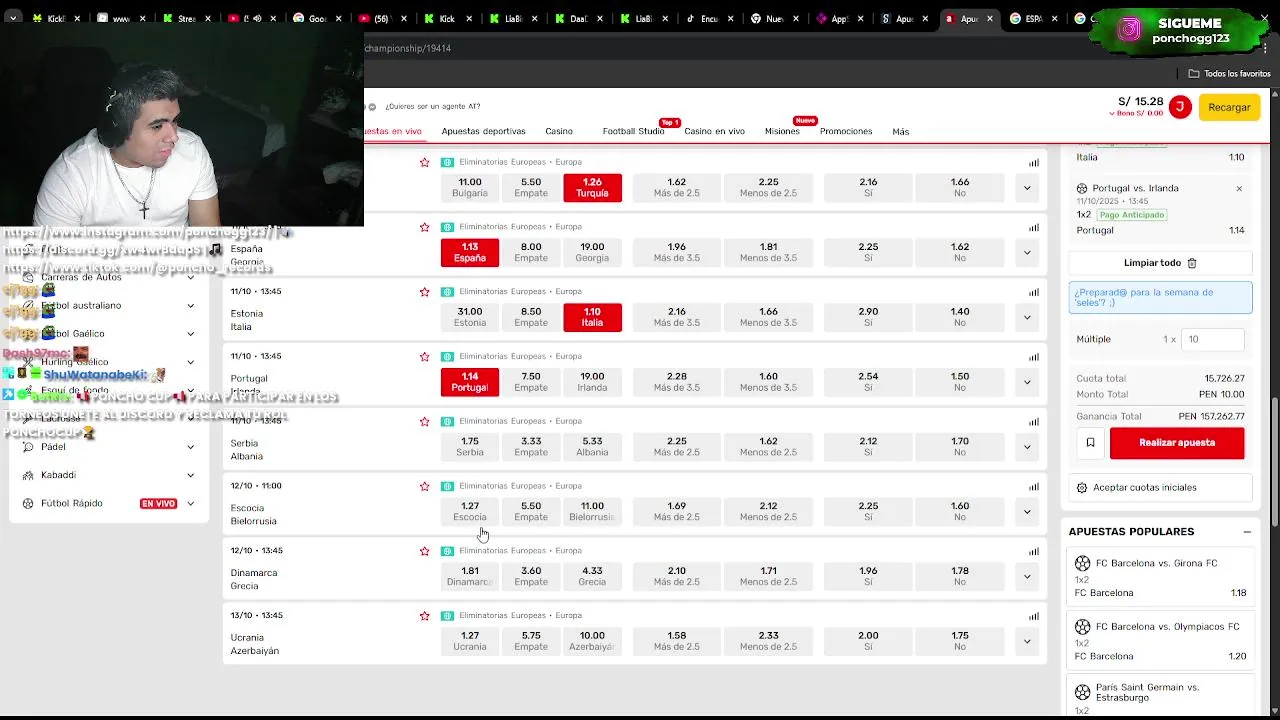
Task: Open the Más navigation menu
Action: (x=901, y=132)
